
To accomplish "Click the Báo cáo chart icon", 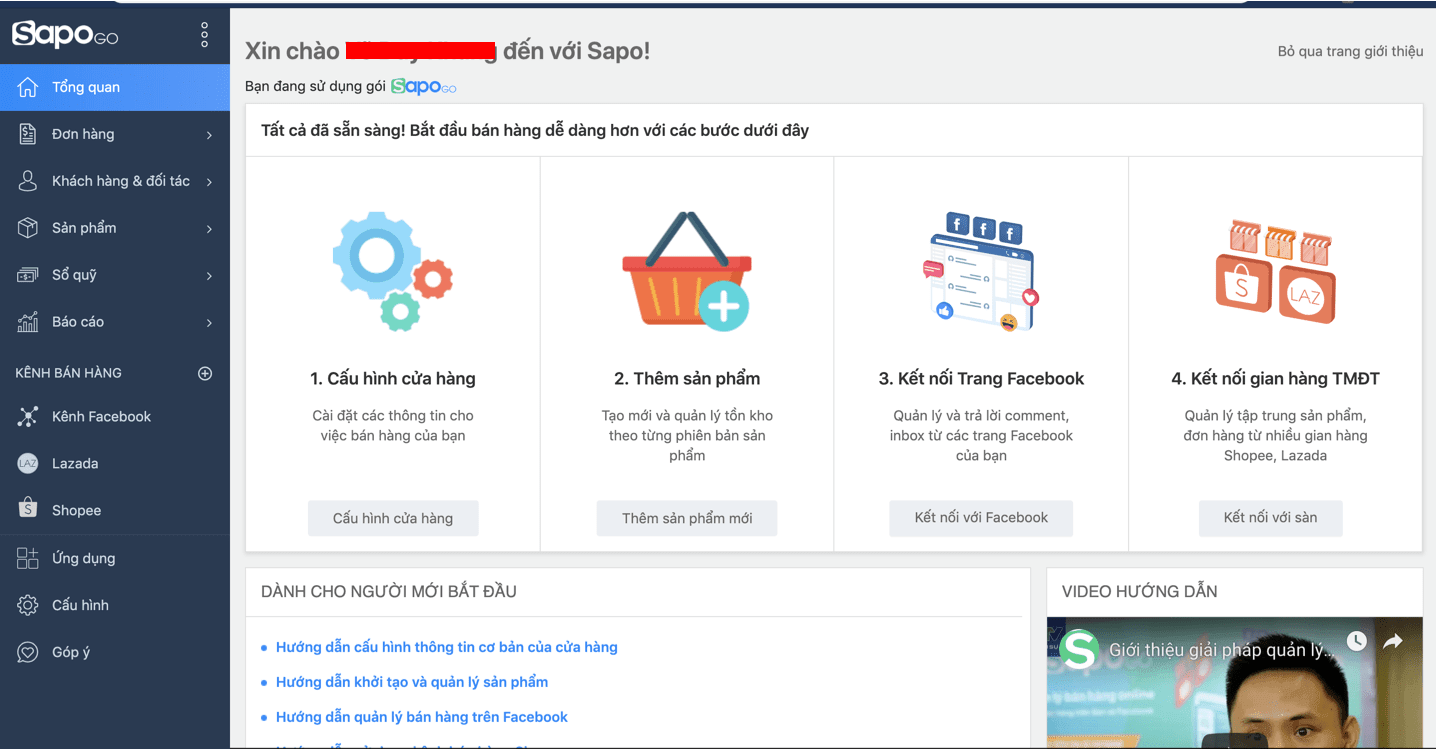I will pyautogui.click(x=28, y=322).
